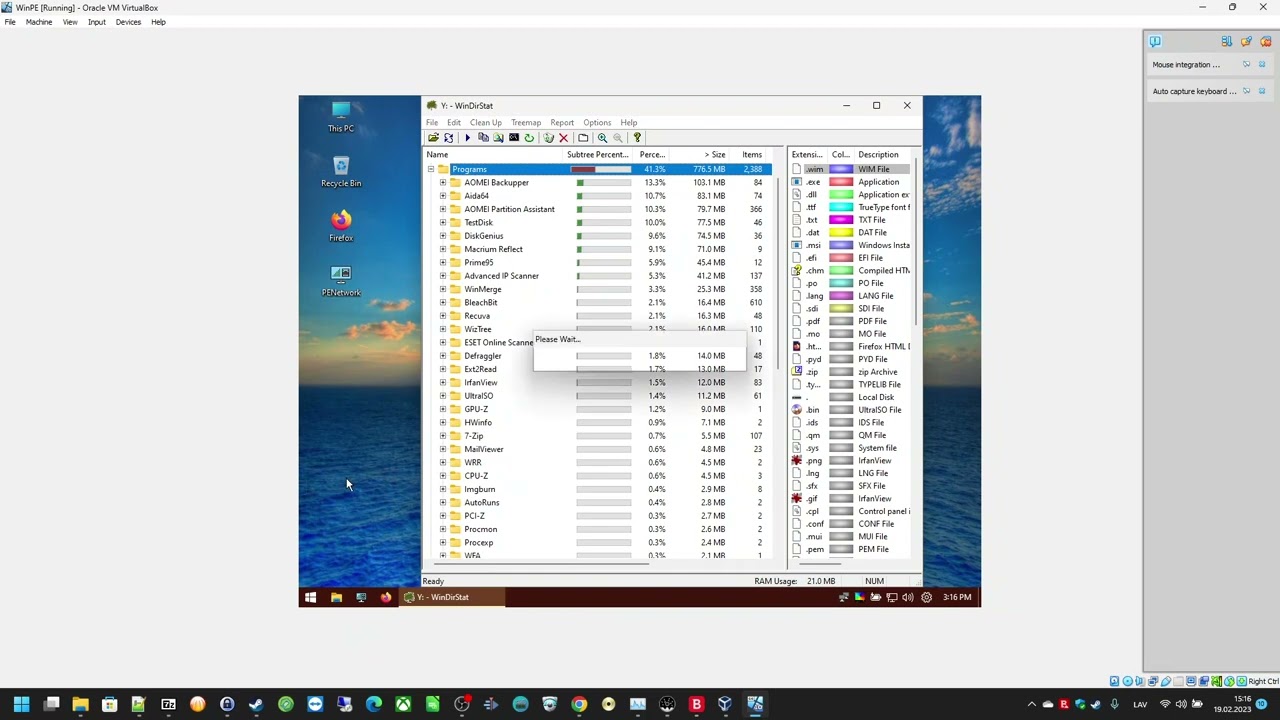This screenshot has width=1280, height=720.
Task: Click the red X Delete toolbar icon
Action: click(563, 138)
